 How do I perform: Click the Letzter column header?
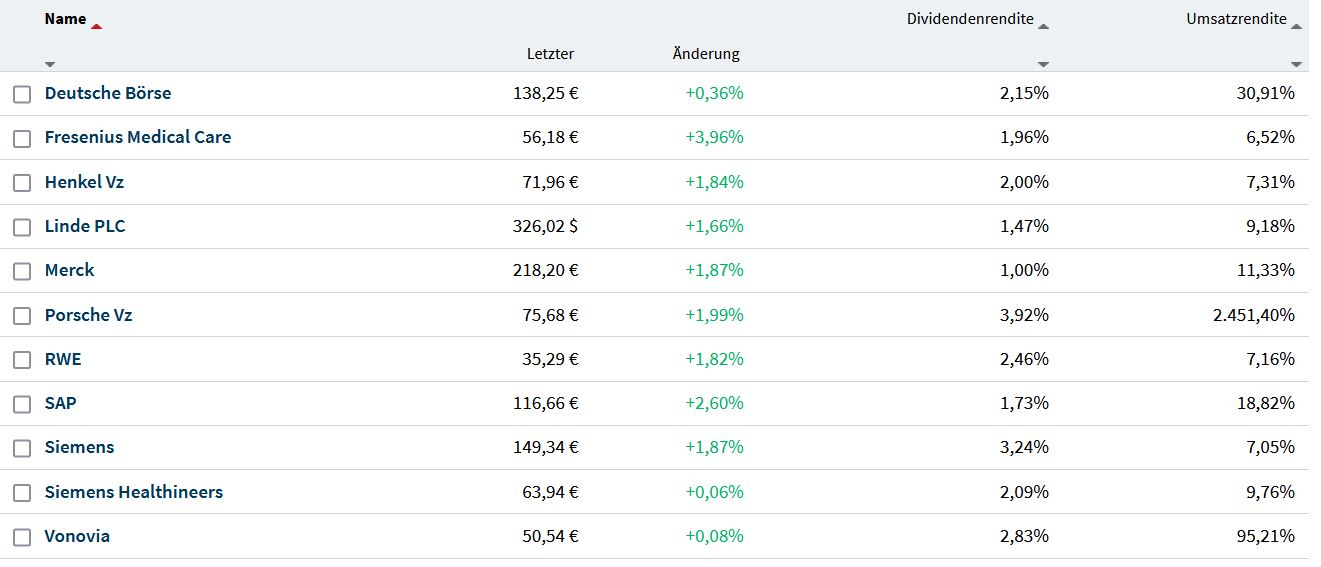click(550, 54)
